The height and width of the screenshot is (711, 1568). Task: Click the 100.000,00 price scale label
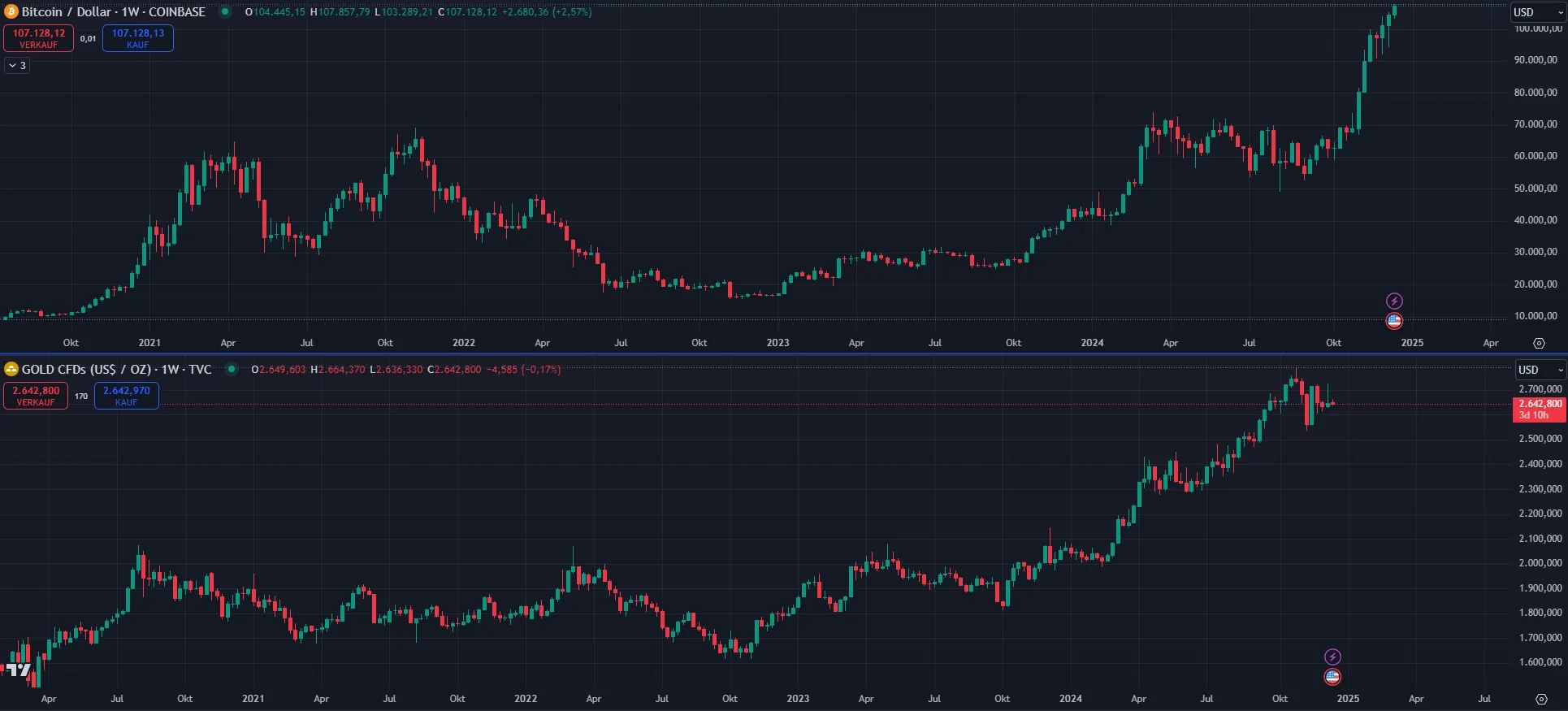[1537, 28]
